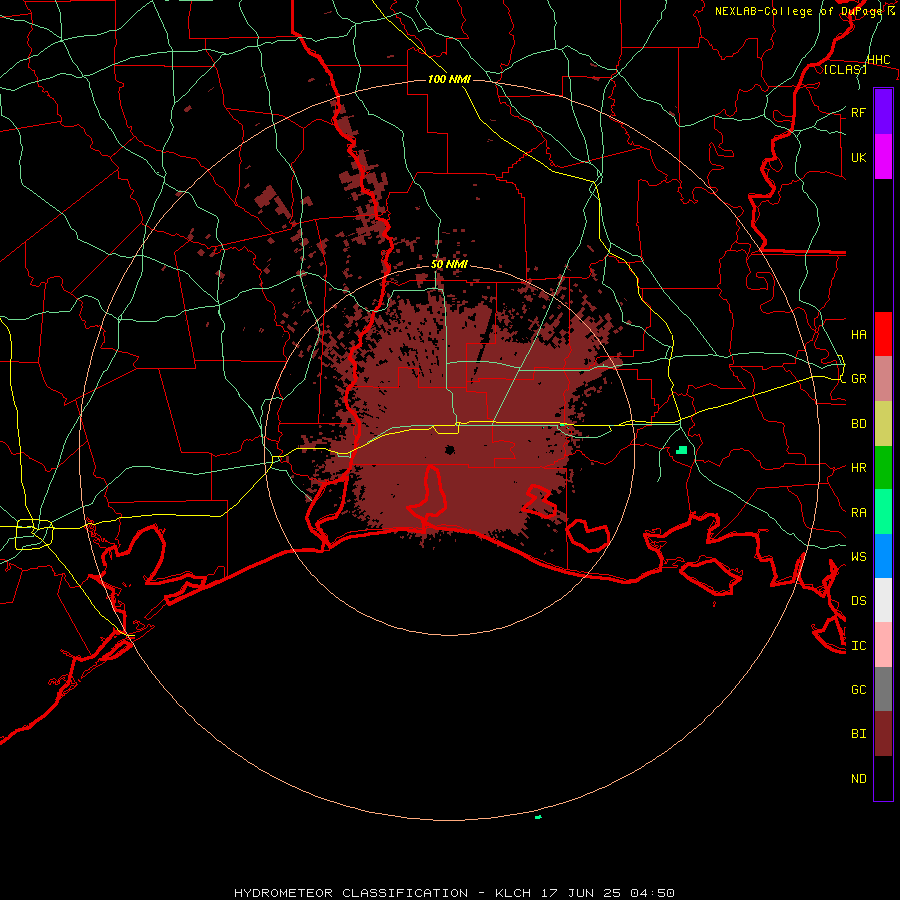Click the IC light pink legend swatch
Image resolution: width=900 pixels, height=900 pixels.
(x=883, y=645)
